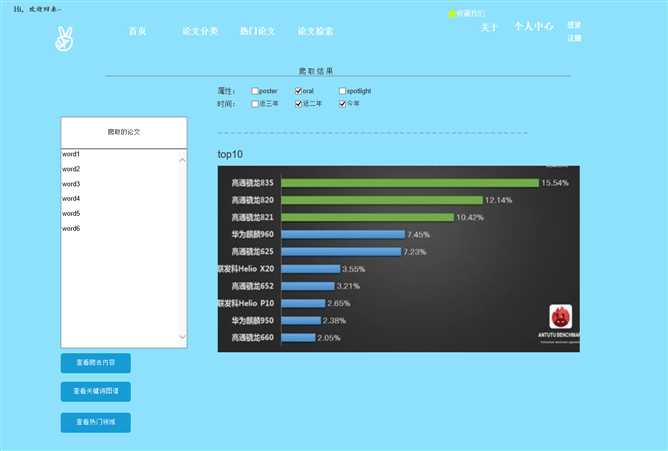
Task: Click the victory hand logo icon
Action: pyautogui.click(x=64, y=39)
